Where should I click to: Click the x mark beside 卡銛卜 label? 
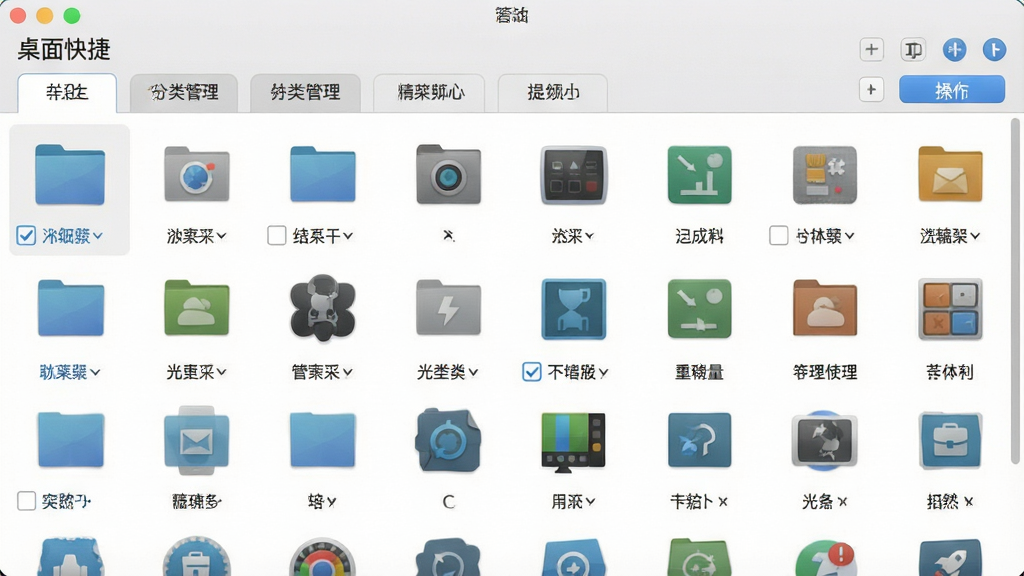723,502
